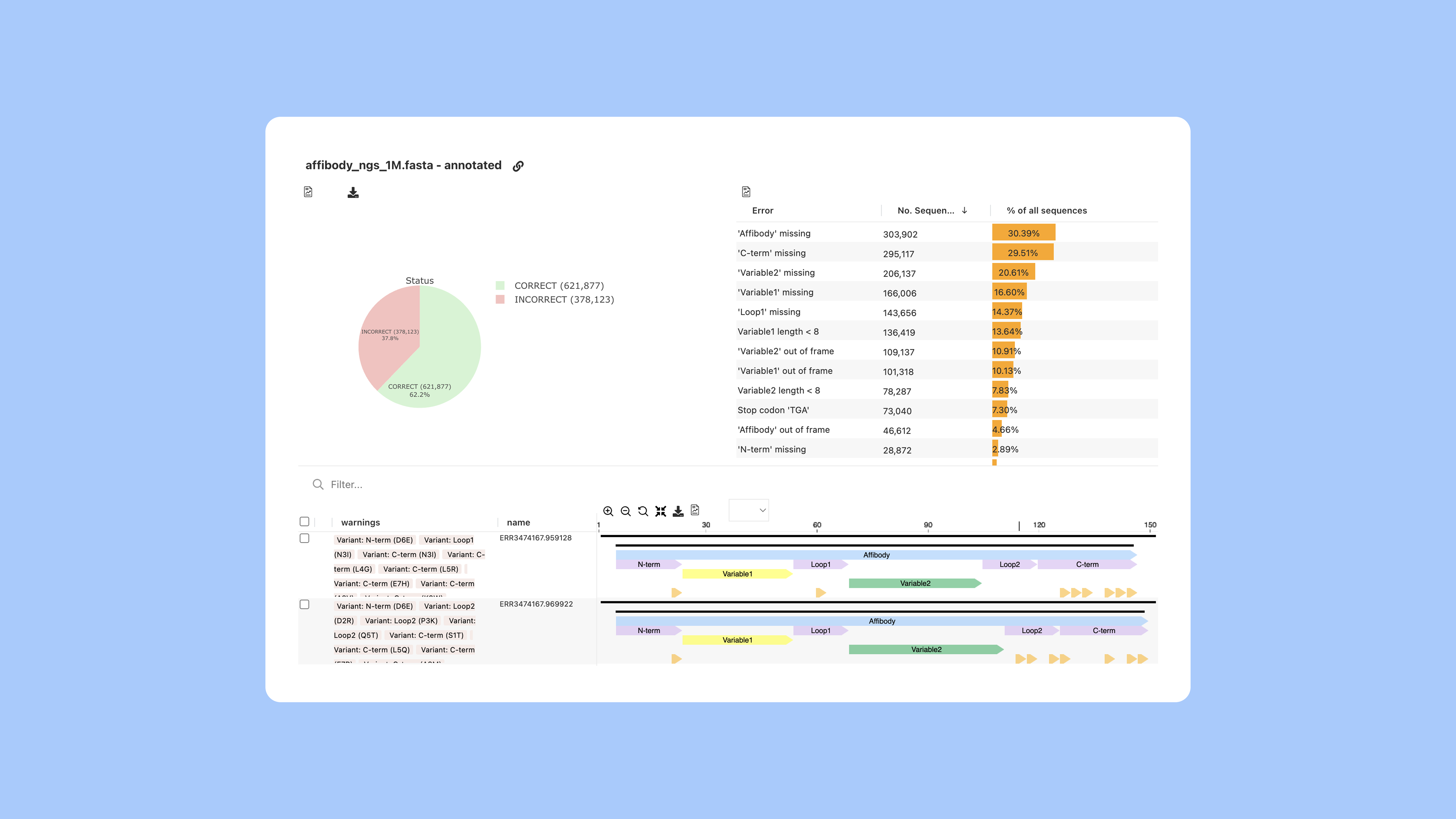Select the checkbox for ERR3474167.969922
Image resolution: width=1456 pixels, height=819 pixels.
coord(305,604)
